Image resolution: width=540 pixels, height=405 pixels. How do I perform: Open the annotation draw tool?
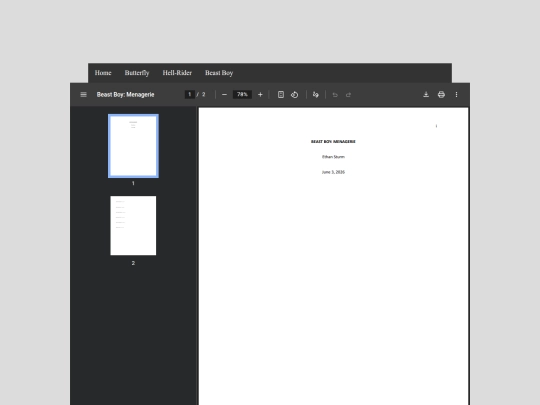[x=315, y=94]
